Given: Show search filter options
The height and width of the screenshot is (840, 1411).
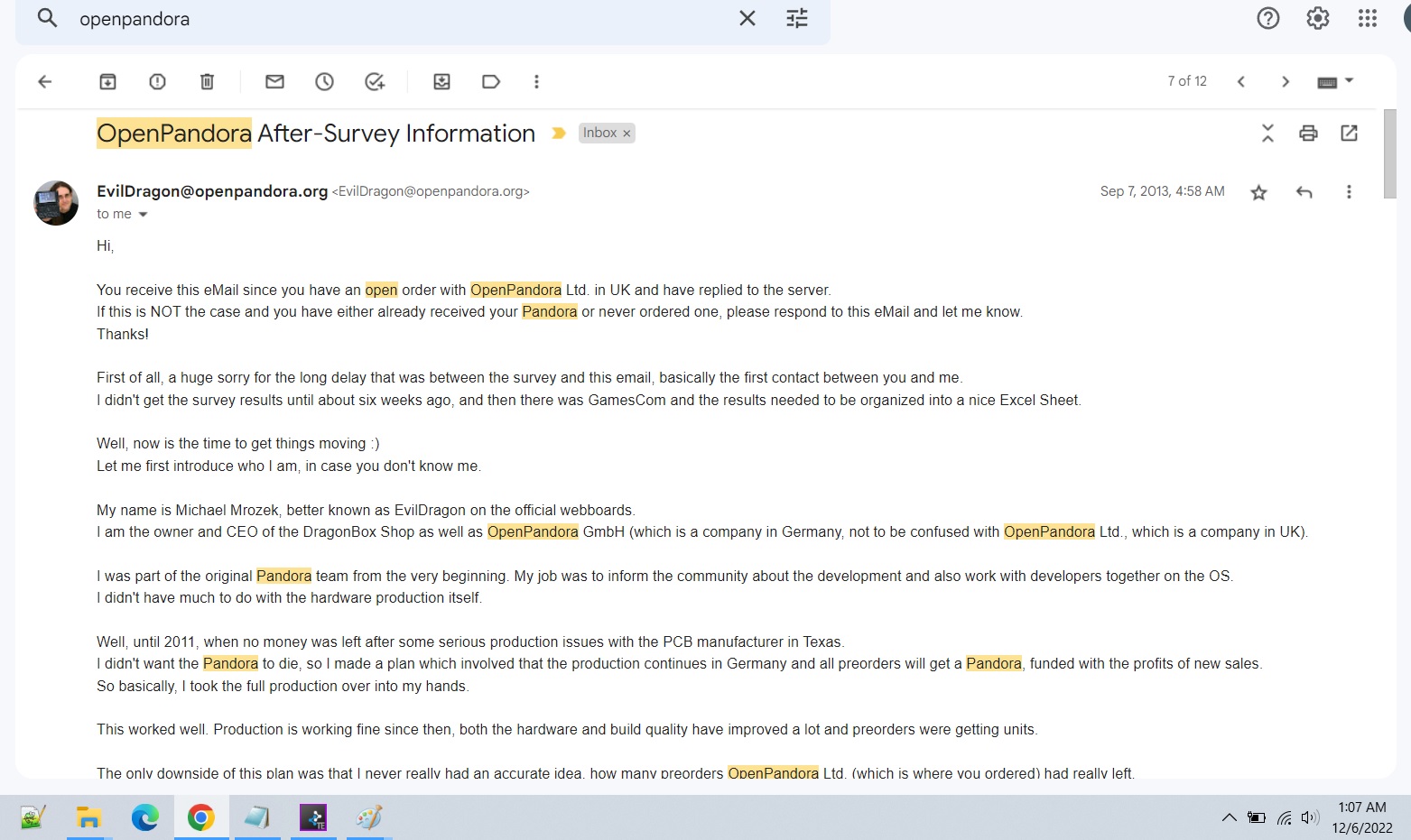Looking at the screenshot, I should coord(796,19).
